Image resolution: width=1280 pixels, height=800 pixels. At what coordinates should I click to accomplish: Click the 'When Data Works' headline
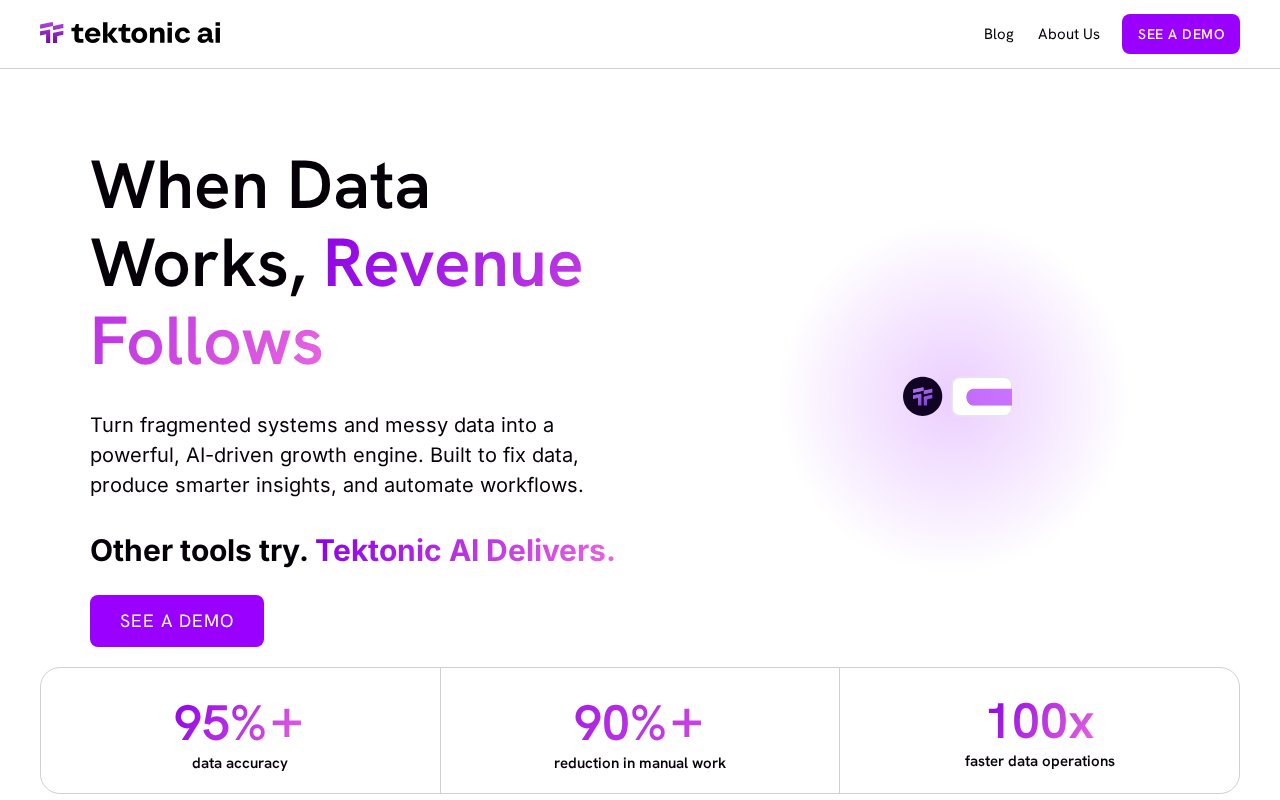(260, 224)
